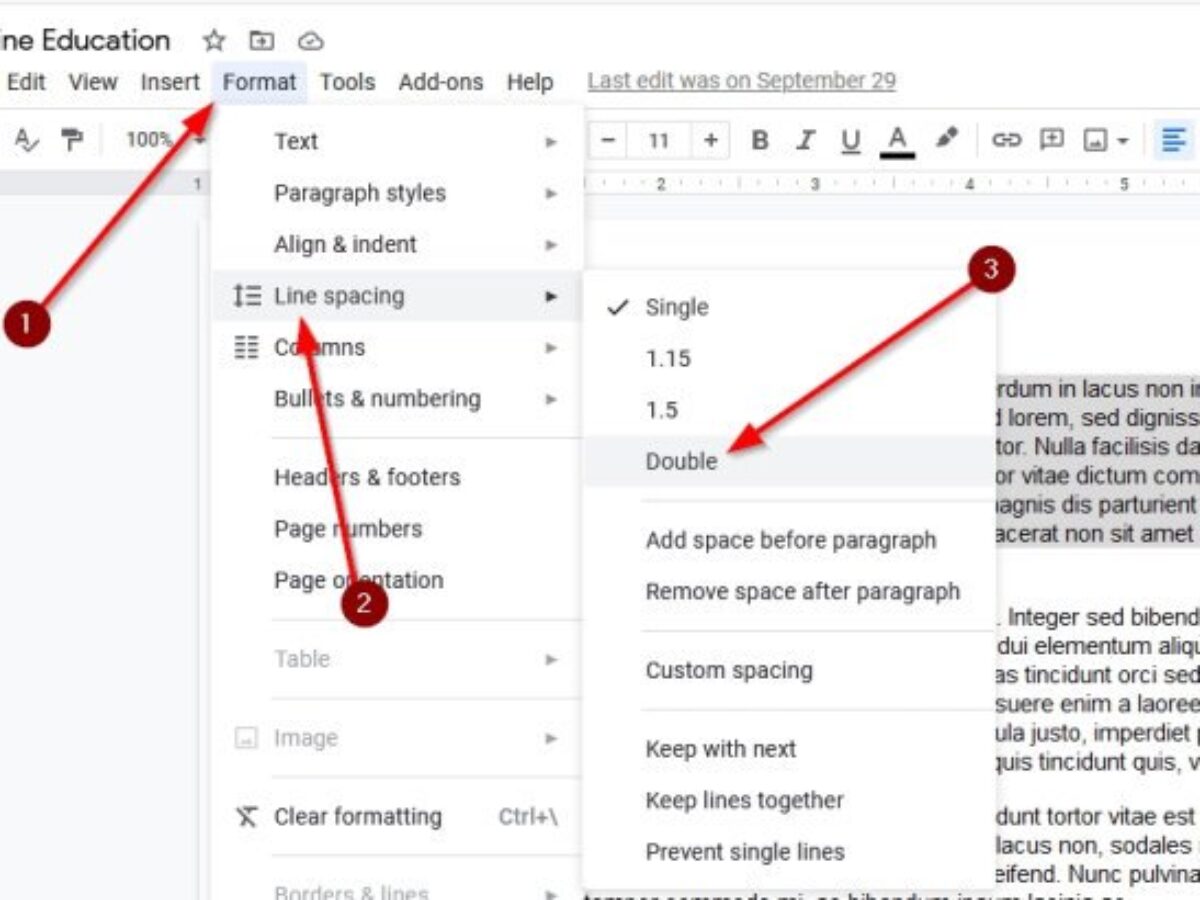The height and width of the screenshot is (900, 1200).
Task: Open the zoom level 100% dropdown
Action: pyautogui.click(x=163, y=140)
